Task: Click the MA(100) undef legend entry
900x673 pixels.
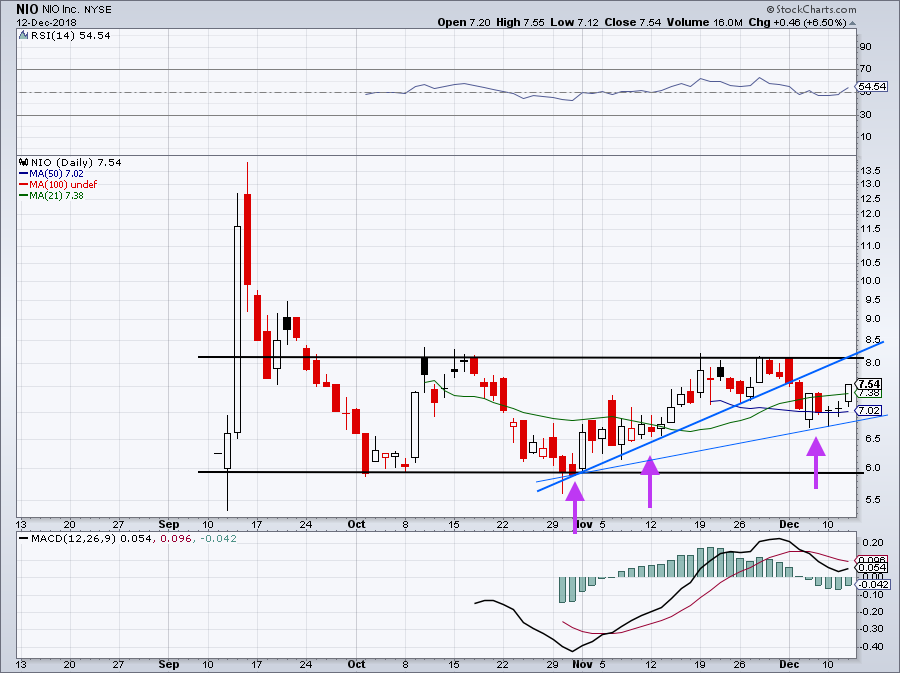Action: click(x=58, y=185)
